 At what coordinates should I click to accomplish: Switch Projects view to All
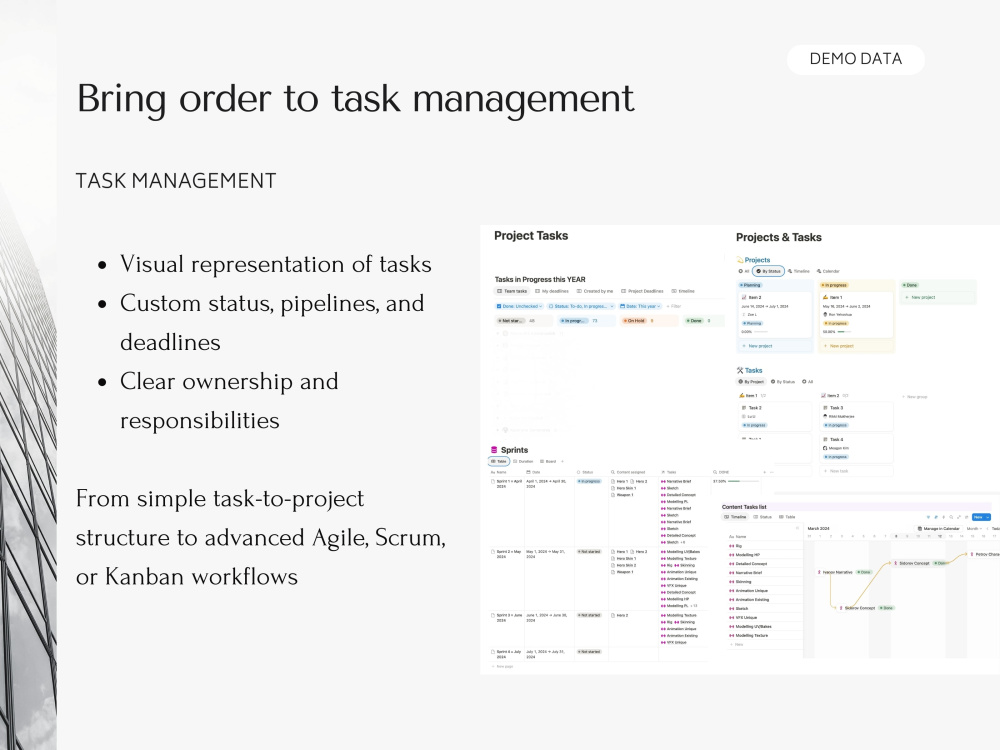[744, 271]
